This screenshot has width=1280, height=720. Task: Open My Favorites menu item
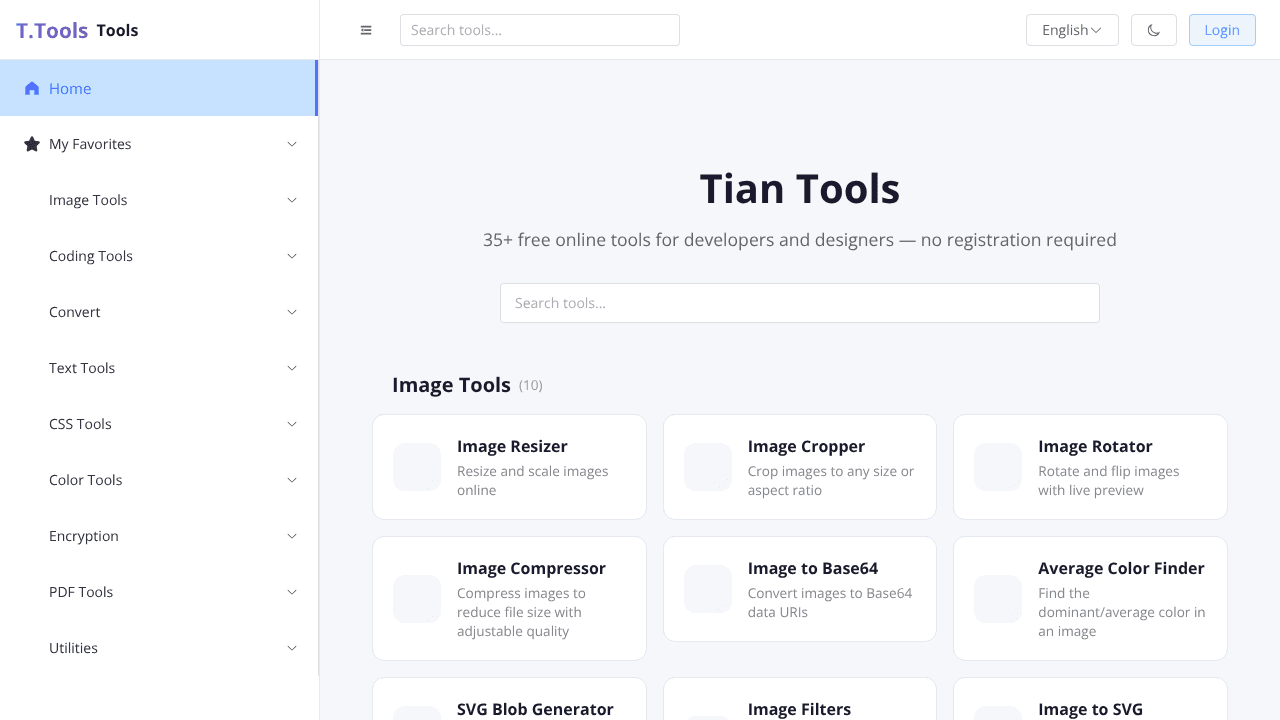coord(159,144)
